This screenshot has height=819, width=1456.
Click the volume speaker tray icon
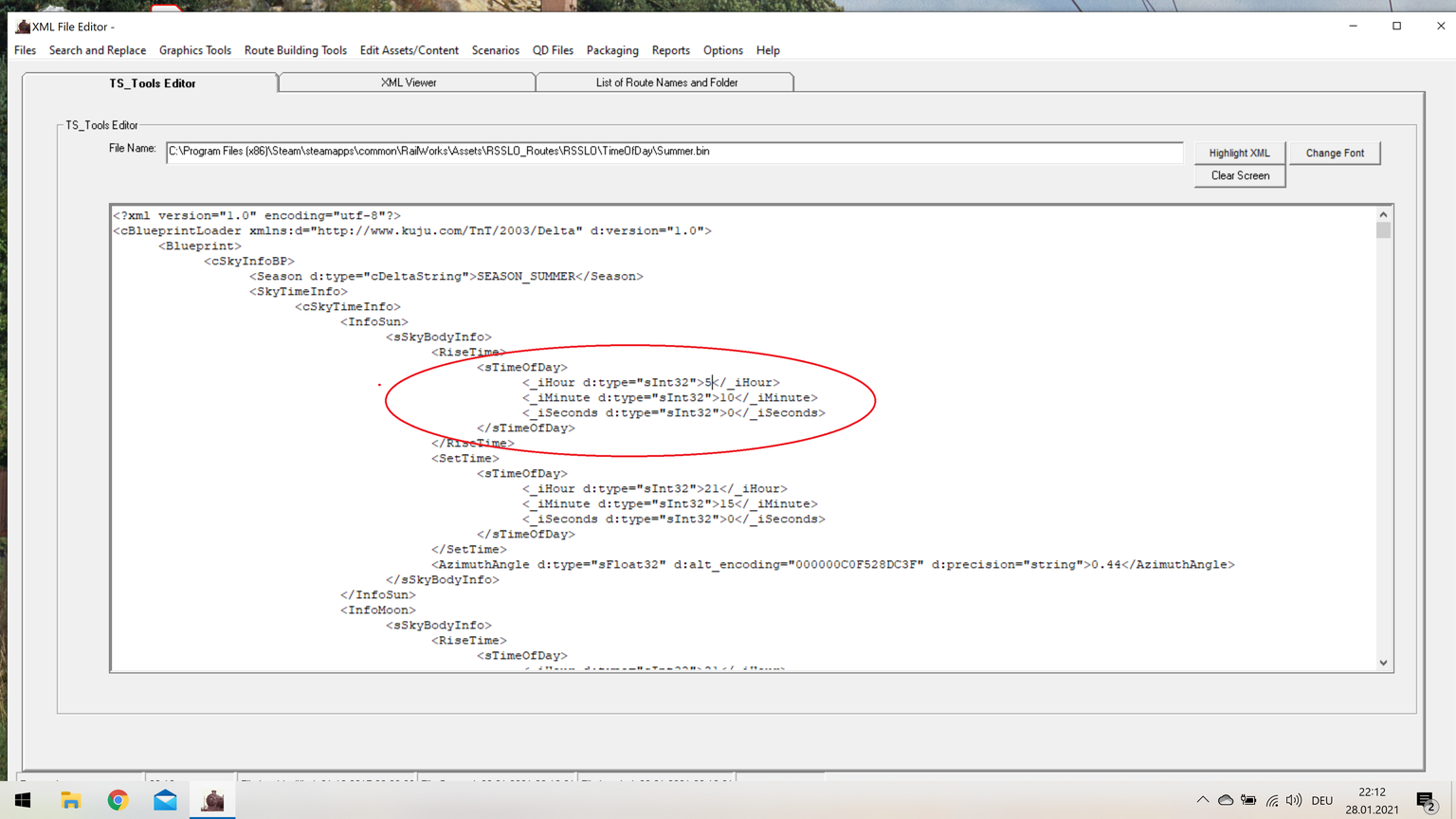[x=1294, y=800]
